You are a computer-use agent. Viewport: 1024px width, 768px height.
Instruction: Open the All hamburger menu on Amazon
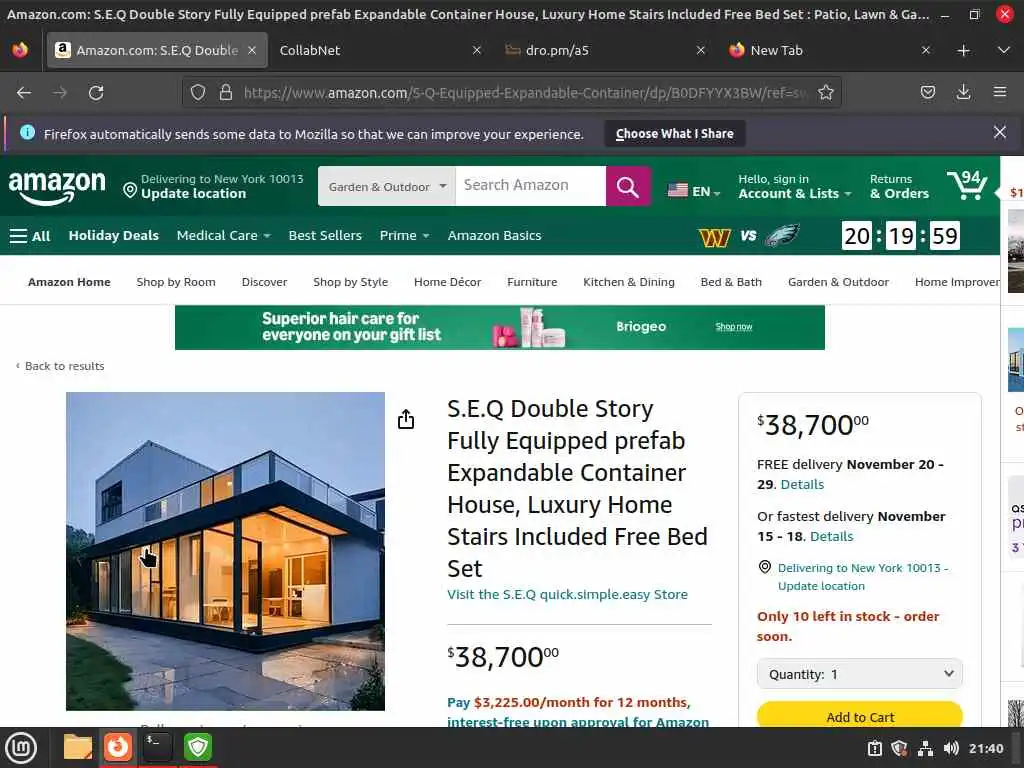click(30, 236)
